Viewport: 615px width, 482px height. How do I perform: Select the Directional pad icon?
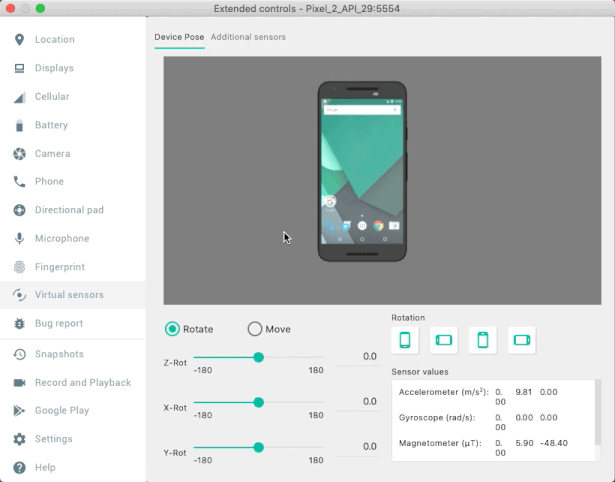pyautogui.click(x=19, y=210)
